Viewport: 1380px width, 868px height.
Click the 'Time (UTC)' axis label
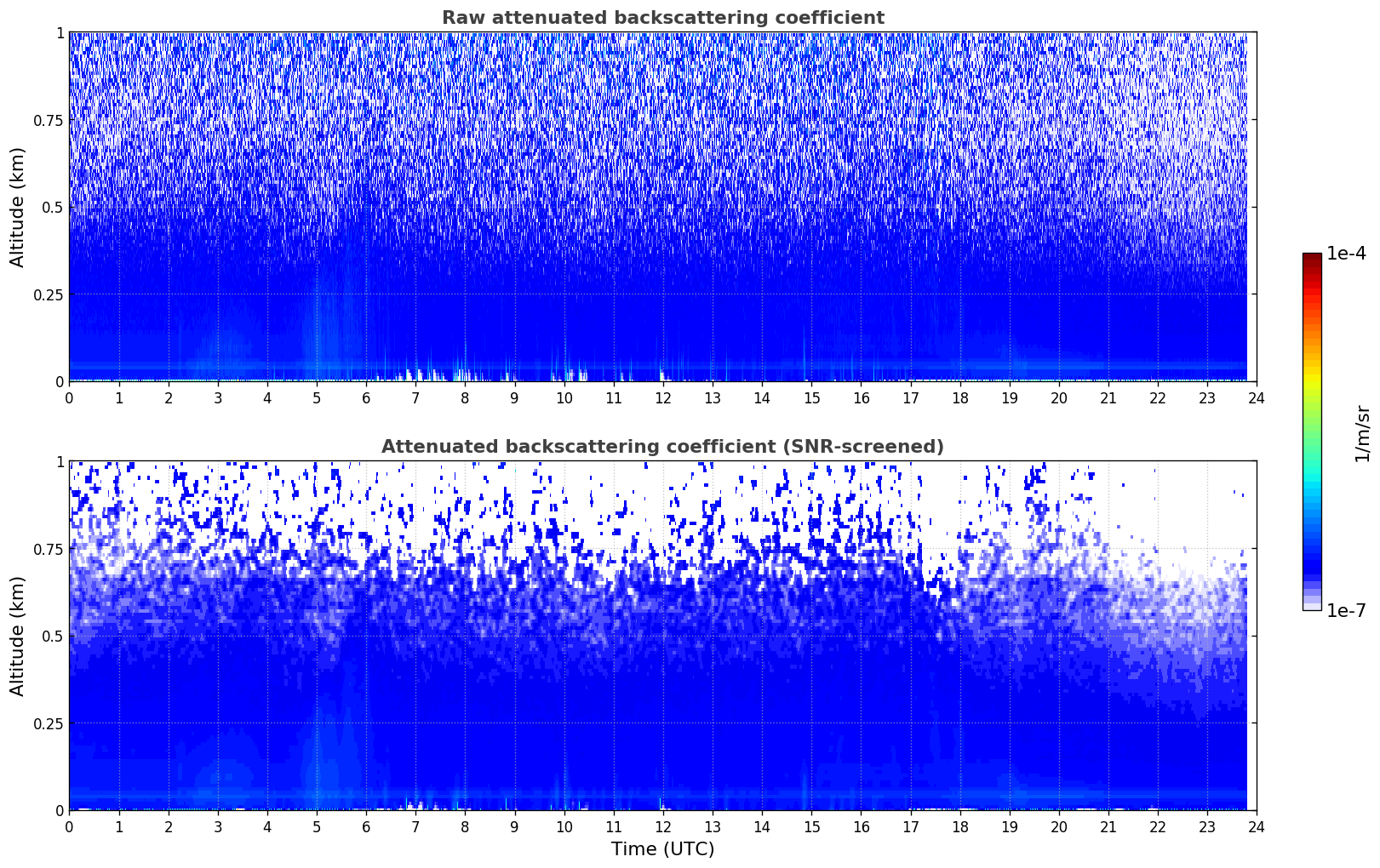(662, 849)
